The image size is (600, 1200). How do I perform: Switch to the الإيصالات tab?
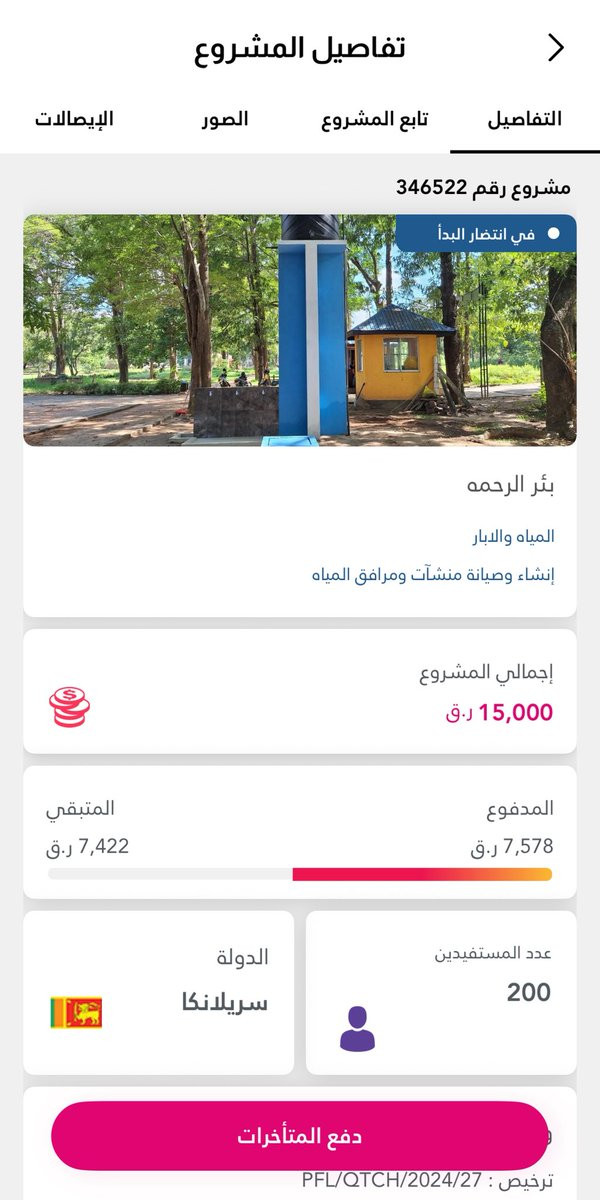pos(74,119)
